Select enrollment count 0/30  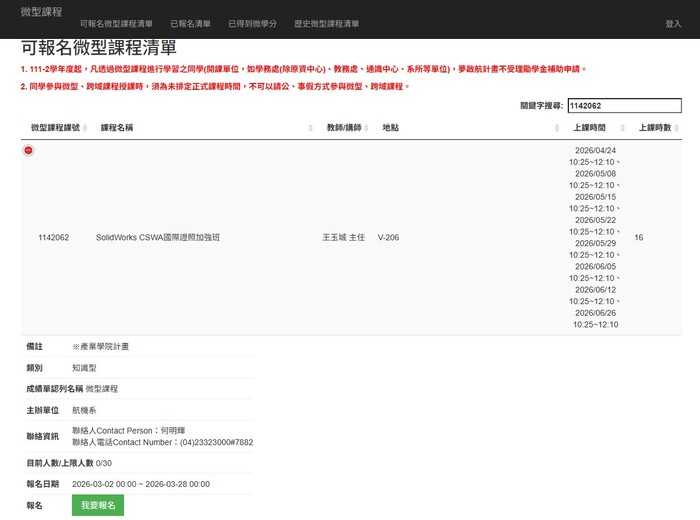click(104, 463)
